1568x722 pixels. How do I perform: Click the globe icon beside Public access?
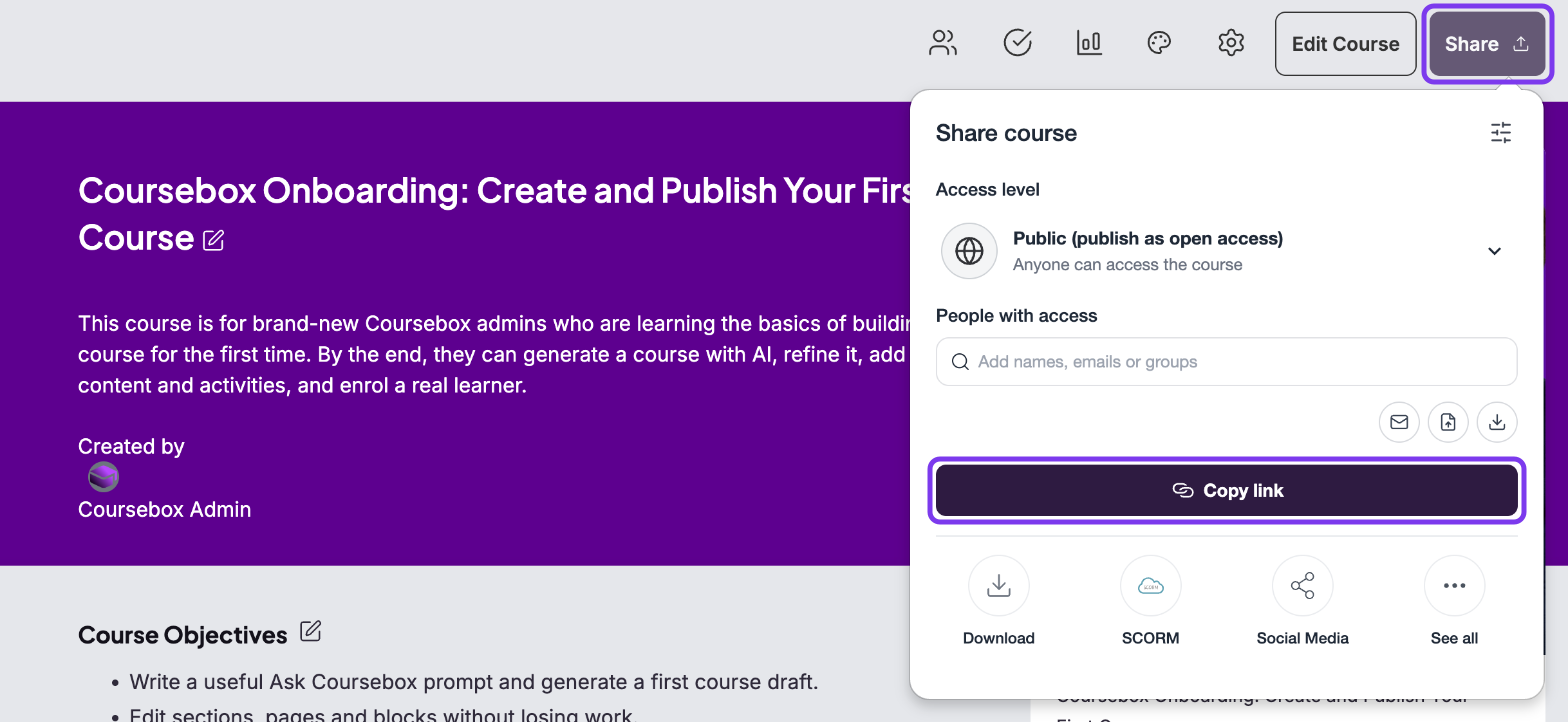(969, 251)
